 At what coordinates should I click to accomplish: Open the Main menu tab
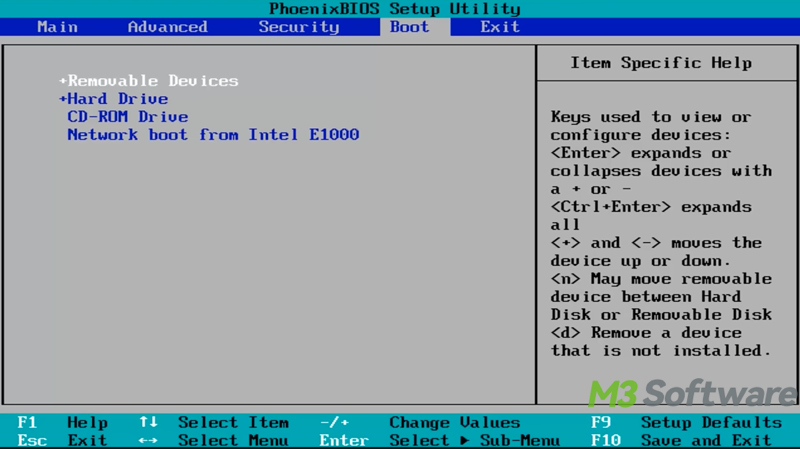click(57, 27)
